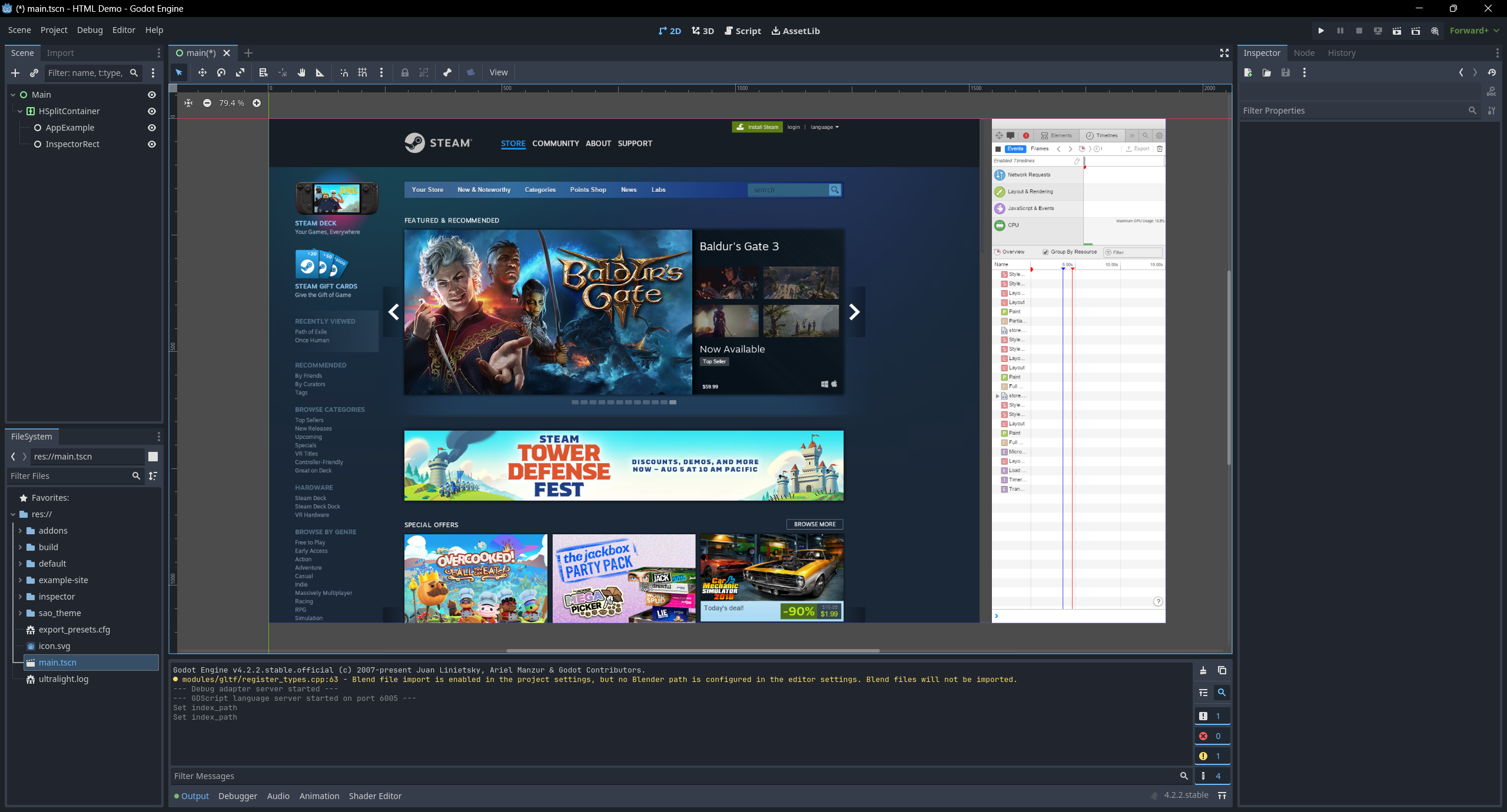Switch to the Debugger bottom tab

pyautogui.click(x=237, y=796)
